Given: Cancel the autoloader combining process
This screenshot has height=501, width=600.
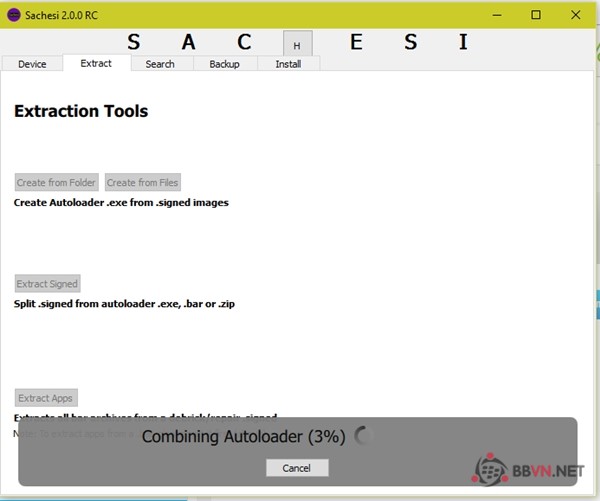Looking at the screenshot, I should click(x=297, y=468).
